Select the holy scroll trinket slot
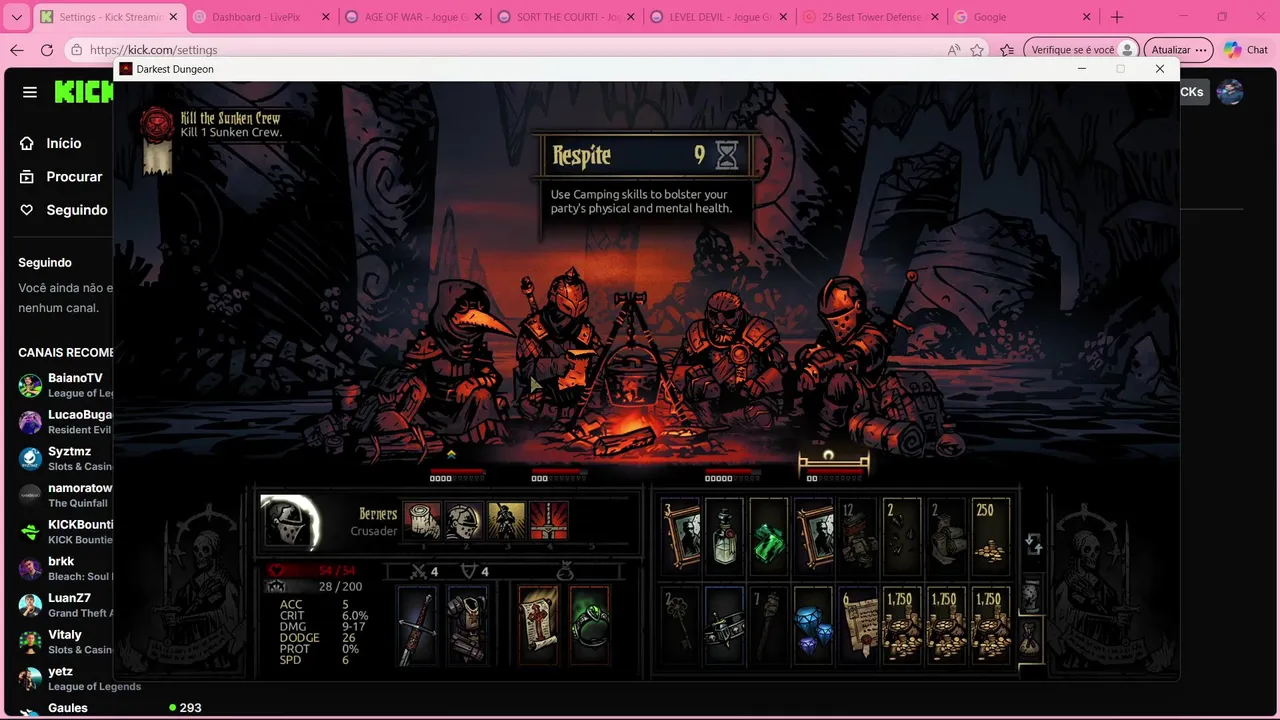1280x720 pixels. click(x=539, y=626)
